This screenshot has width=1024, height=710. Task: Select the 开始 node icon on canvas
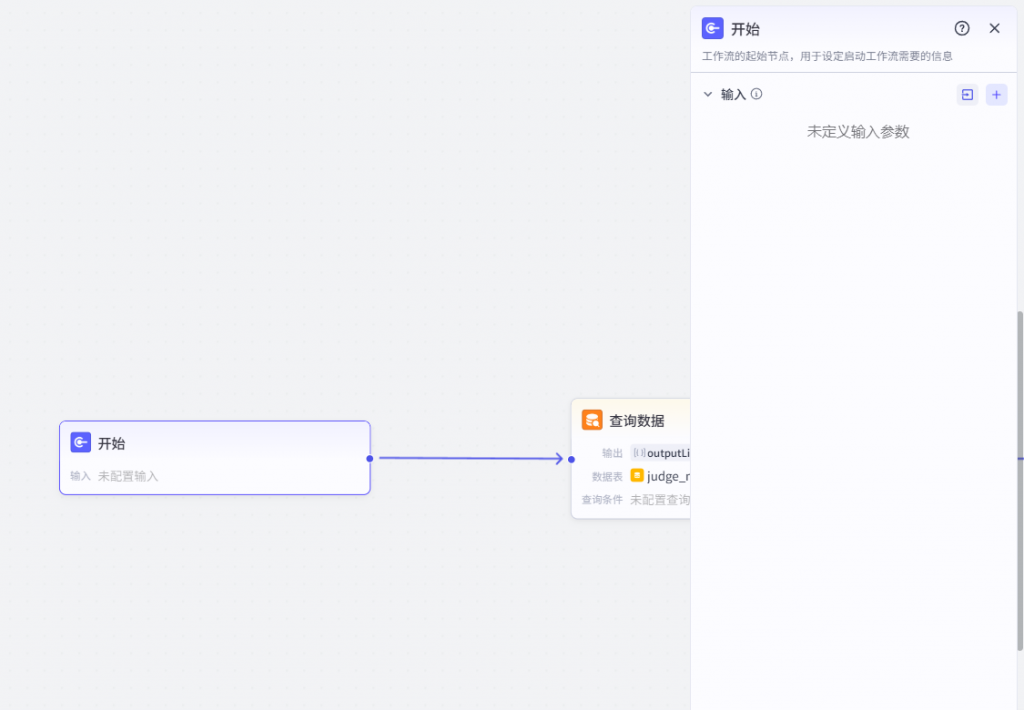[80, 442]
